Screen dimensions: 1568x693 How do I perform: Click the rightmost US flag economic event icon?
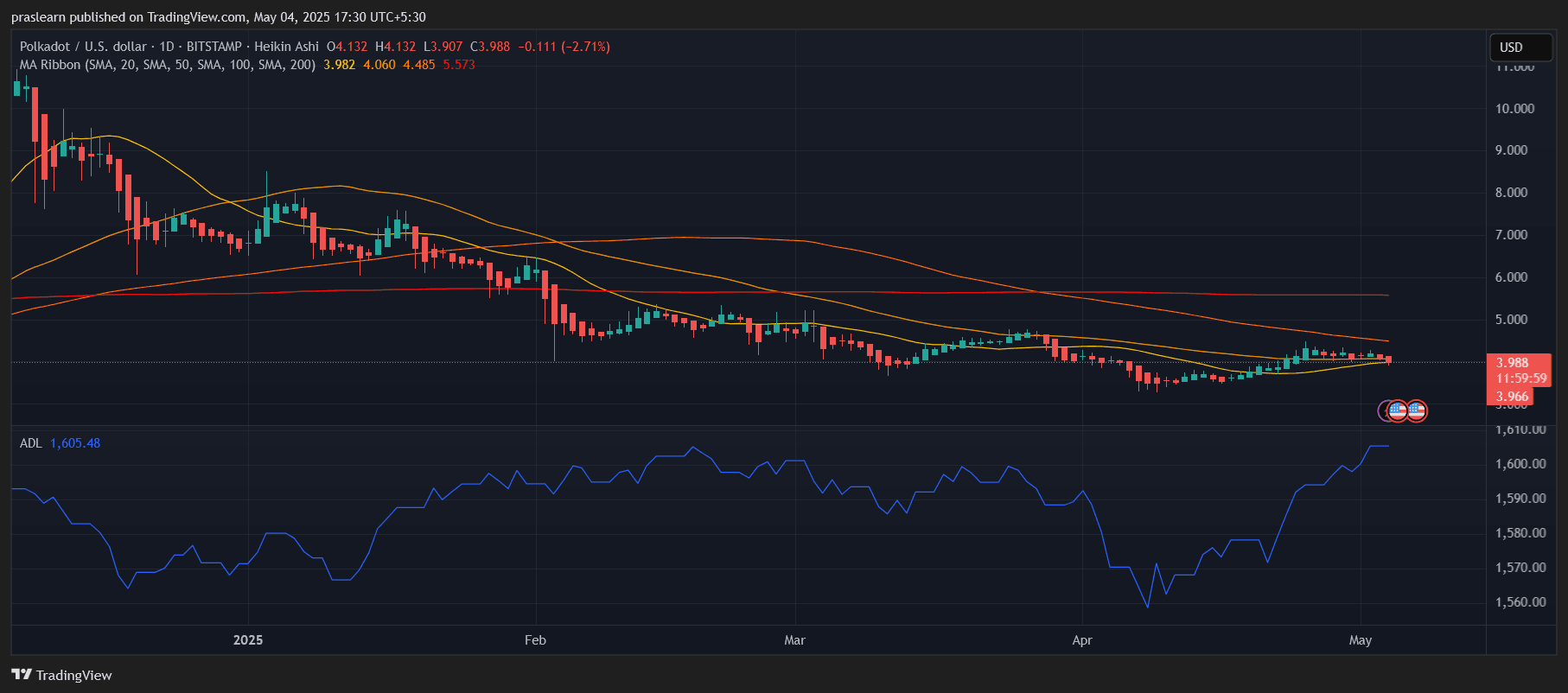[1416, 410]
